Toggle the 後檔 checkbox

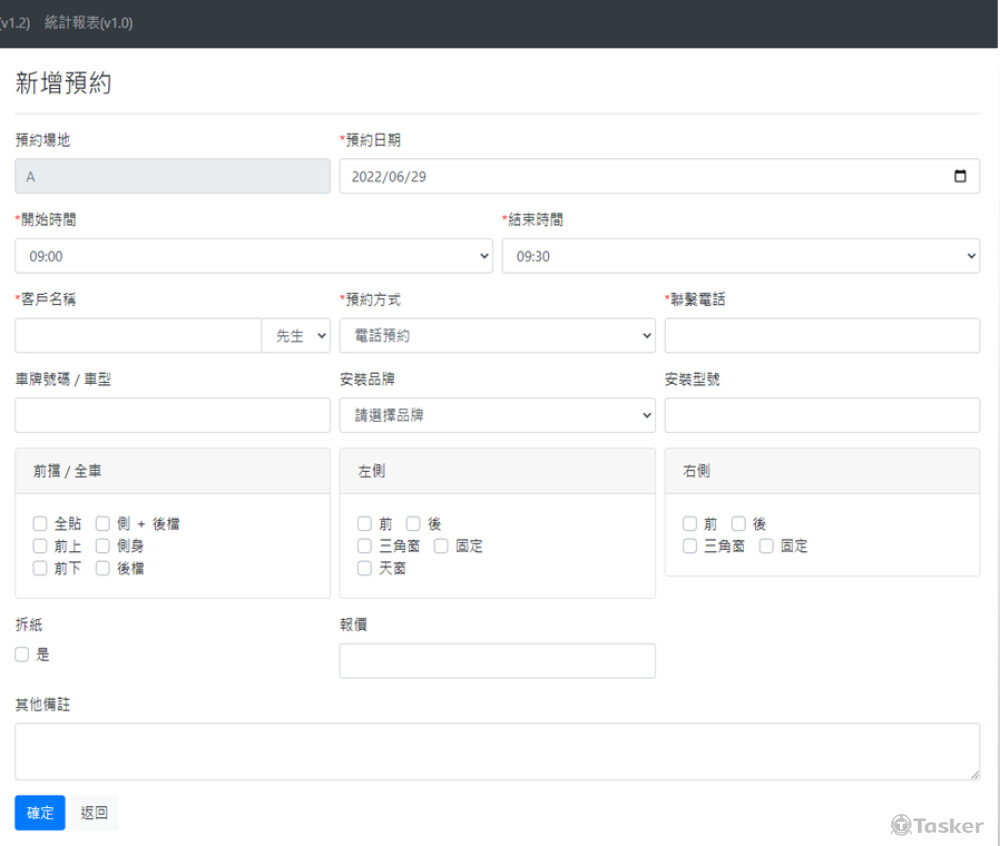click(103, 568)
